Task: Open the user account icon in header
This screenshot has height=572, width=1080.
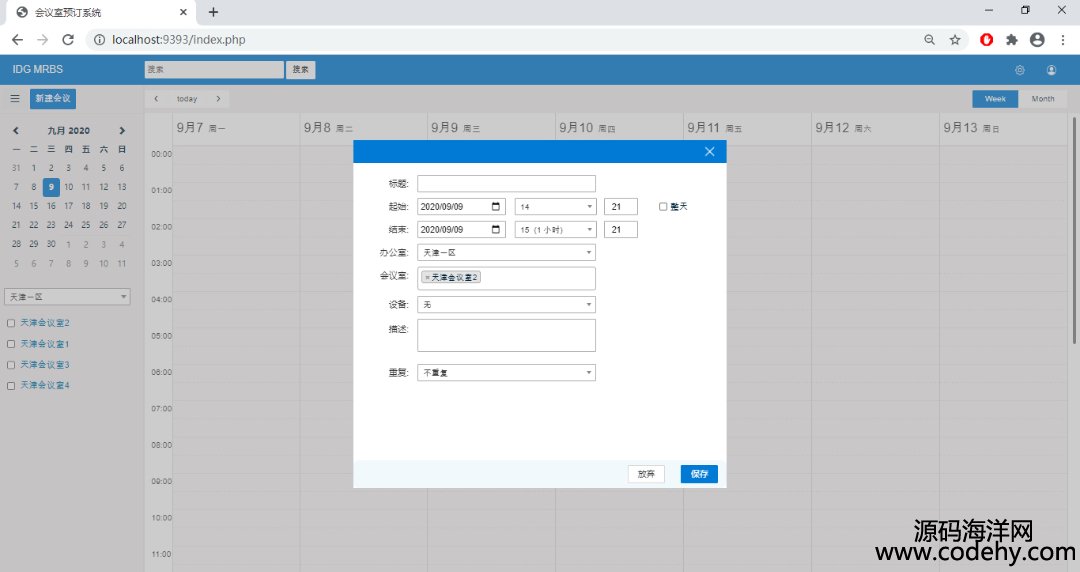Action: [x=1051, y=70]
